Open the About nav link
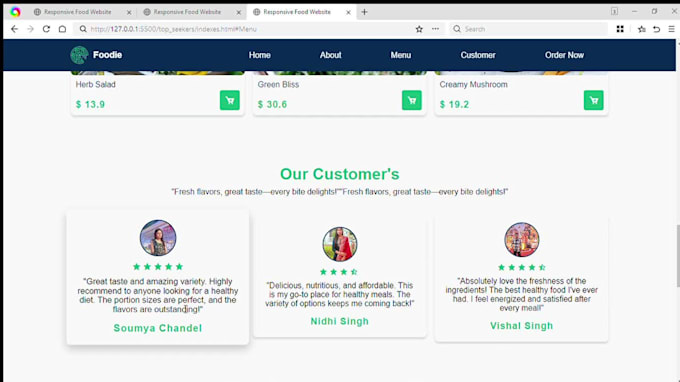Image resolution: width=680 pixels, height=382 pixels. coord(330,55)
